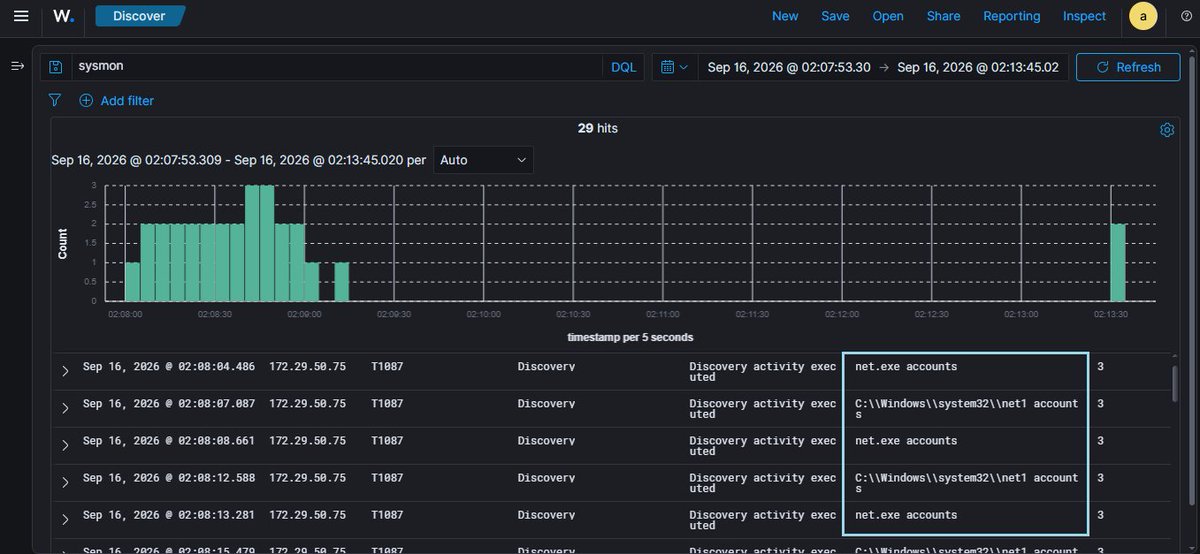Click IP 172.29.50.75 in 02:08:12.588 row
Viewport: 1200px width, 554px height.
pyautogui.click(x=307, y=478)
